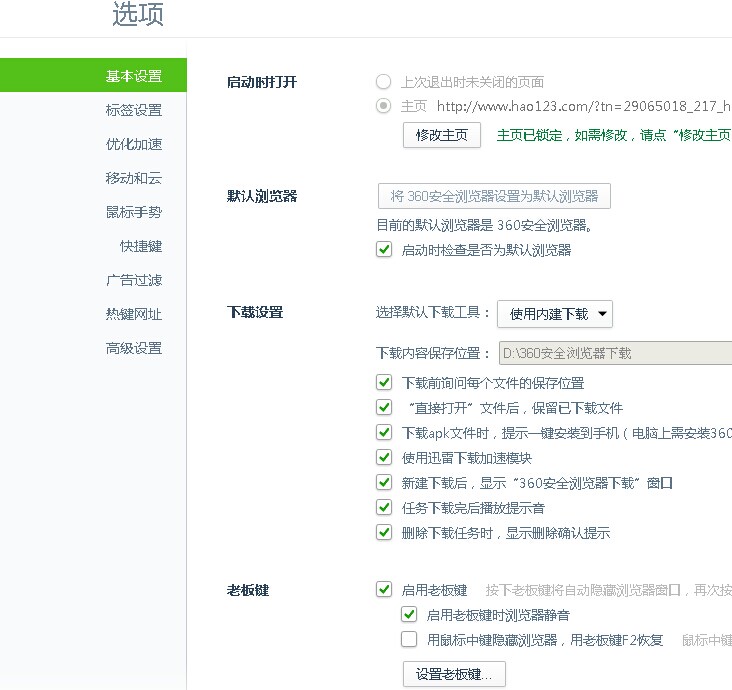This screenshot has height=690, width=732.
Task: Click the 修改主页 button
Action: pos(441,135)
